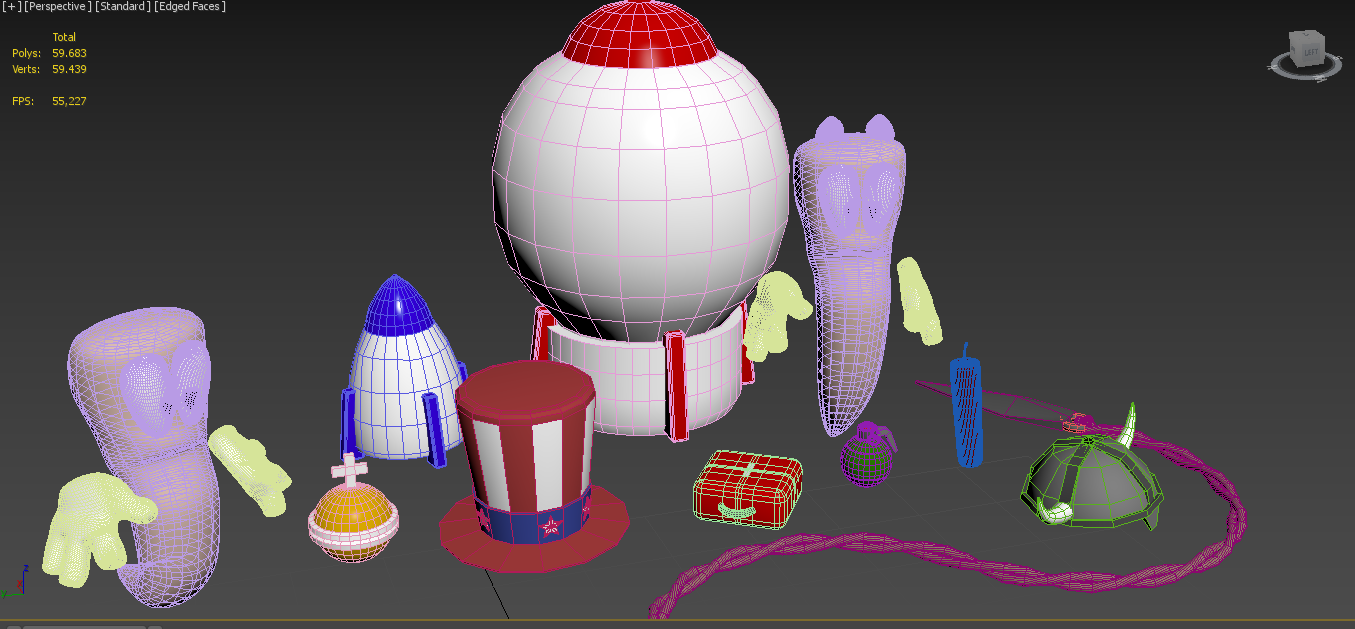The image size is (1355, 629).
Task: Open the [+] general viewport menu
Action: click(x=10, y=5)
